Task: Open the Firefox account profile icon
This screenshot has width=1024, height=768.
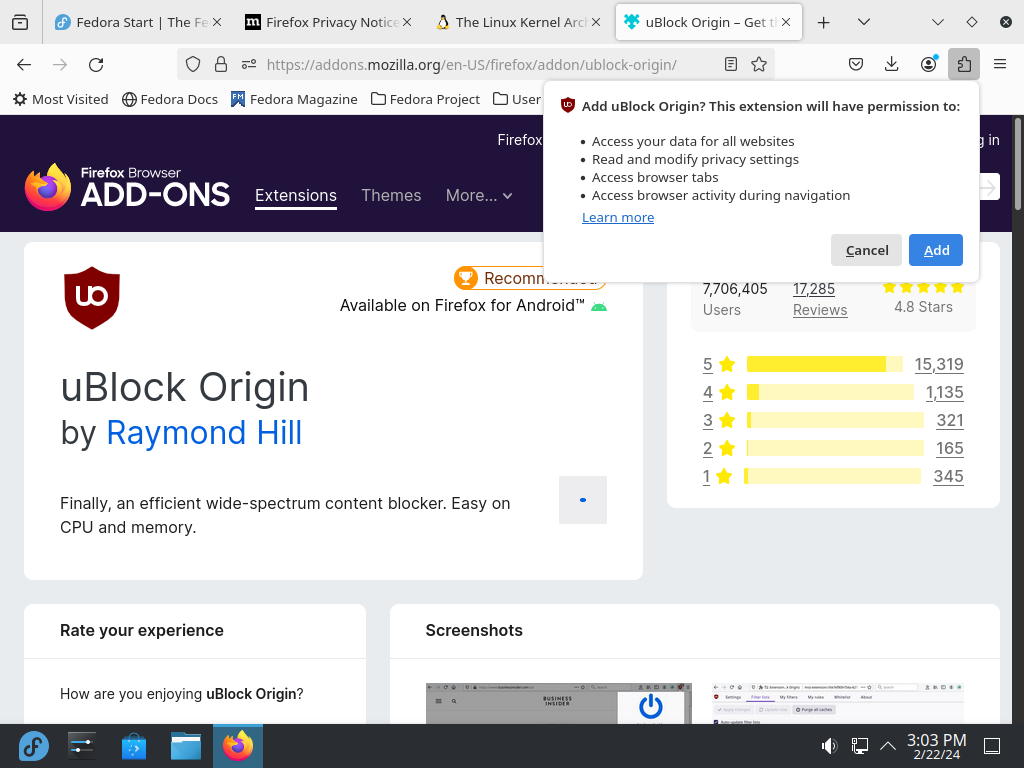Action: point(928,64)
